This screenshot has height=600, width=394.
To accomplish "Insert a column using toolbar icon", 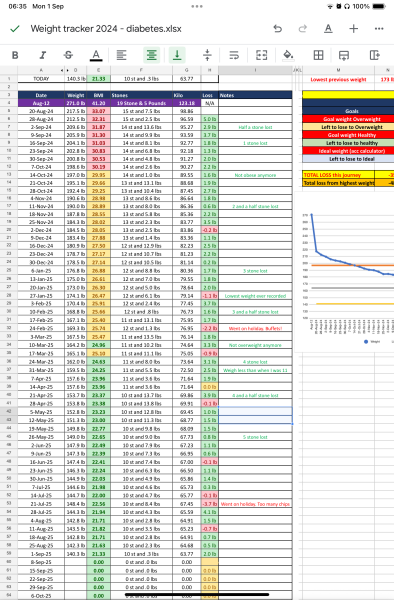I will tap(375, 55).
